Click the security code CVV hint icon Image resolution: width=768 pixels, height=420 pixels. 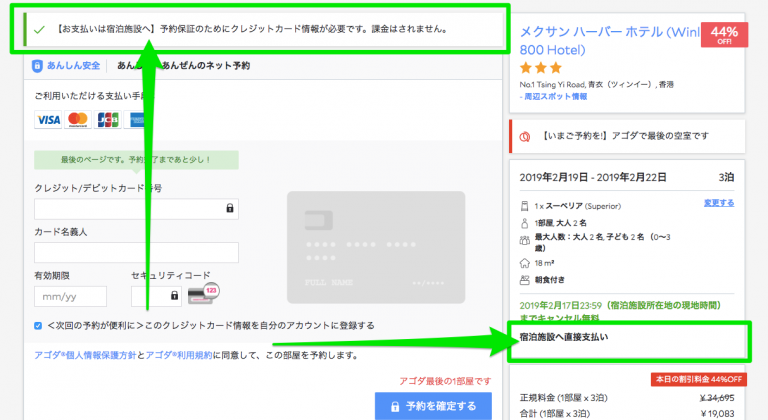203,295
